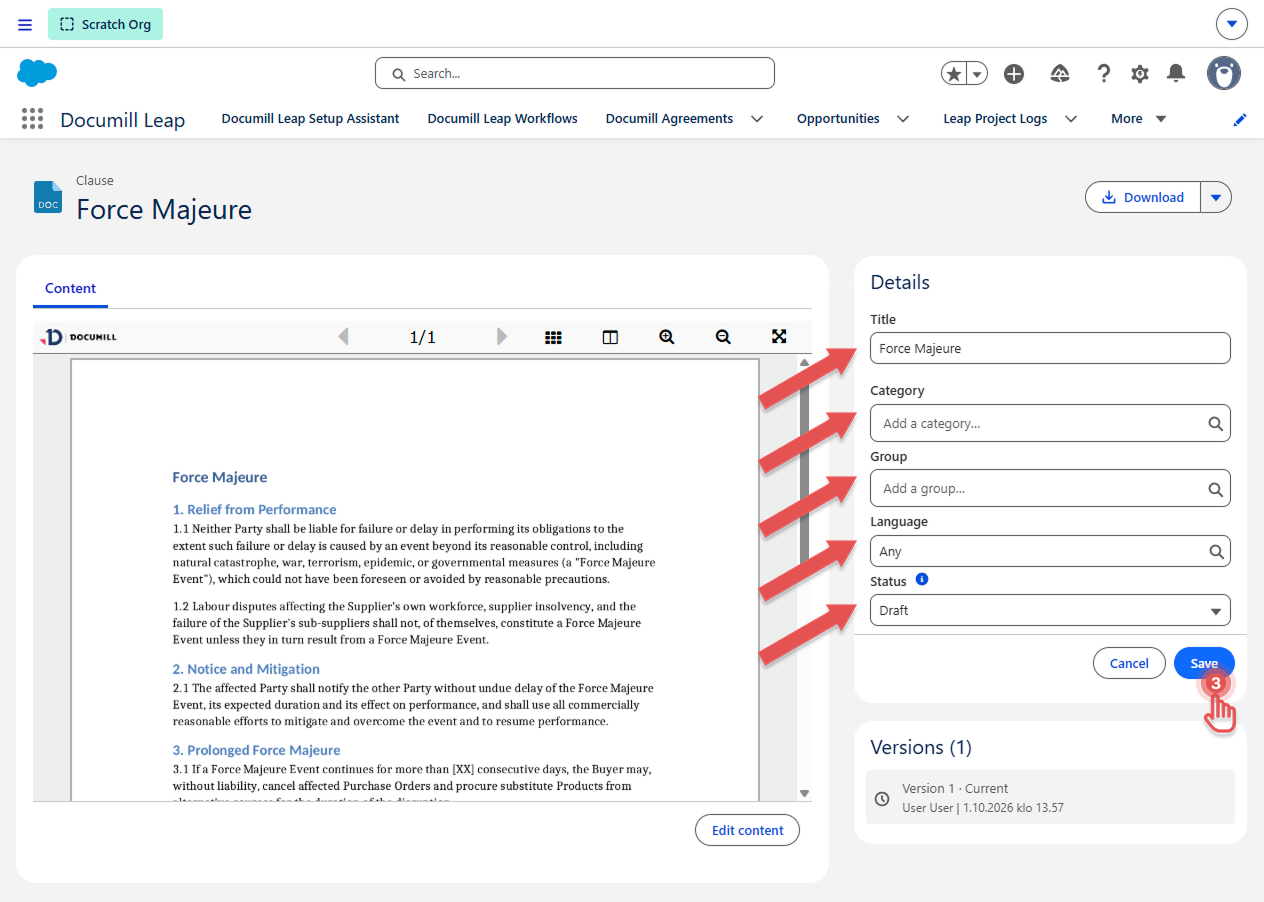This screenshot has width=1264, height=902.
Task: Zoom in on the document
Action: (x=667, y=337)
